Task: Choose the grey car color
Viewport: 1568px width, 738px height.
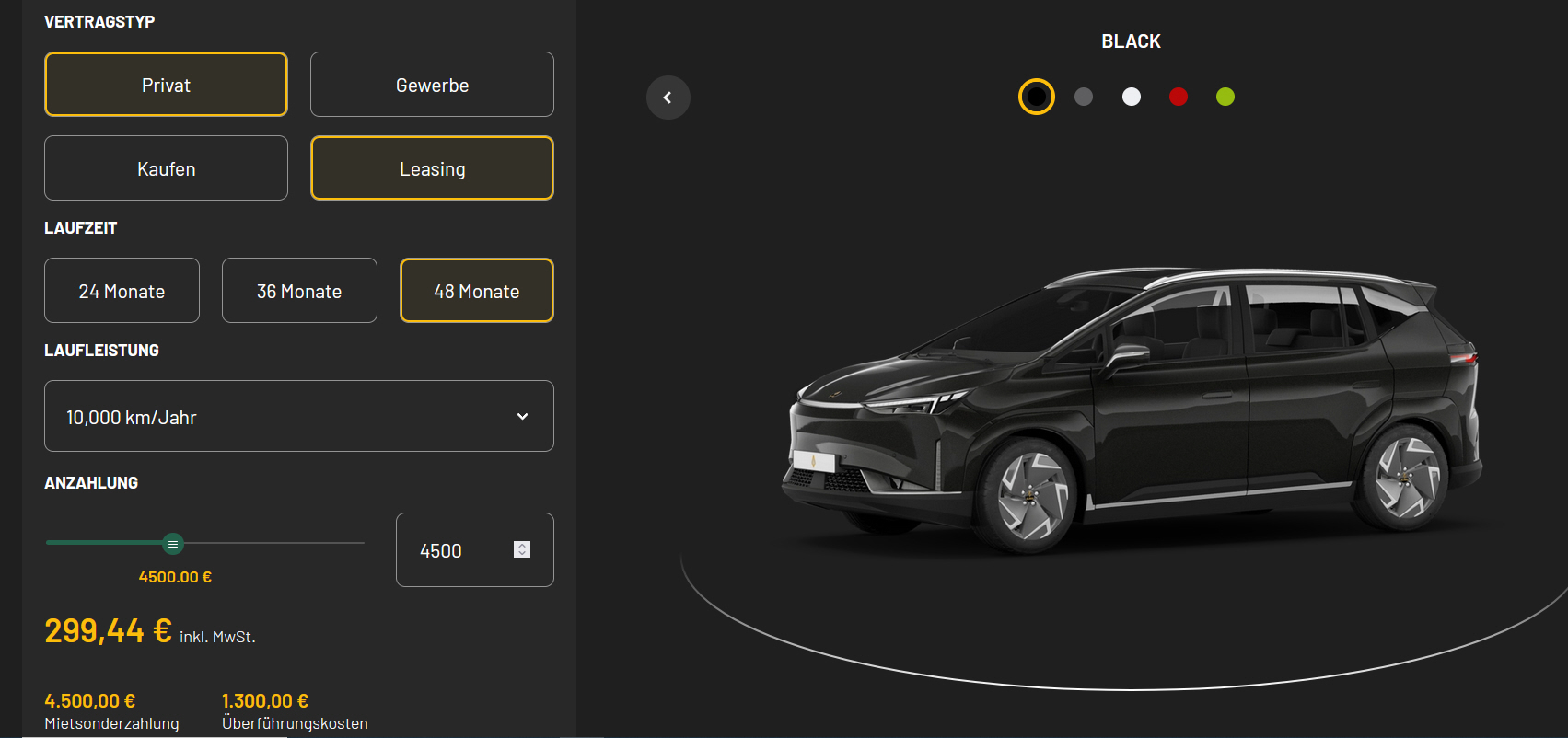Action: (x=1084, y=97)
